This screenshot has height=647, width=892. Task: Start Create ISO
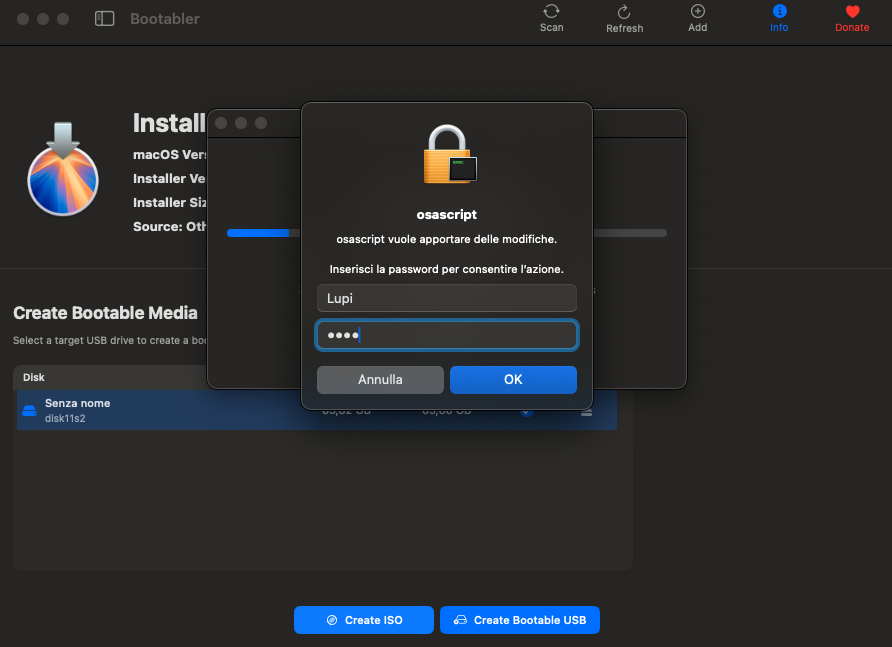(364, 620)
